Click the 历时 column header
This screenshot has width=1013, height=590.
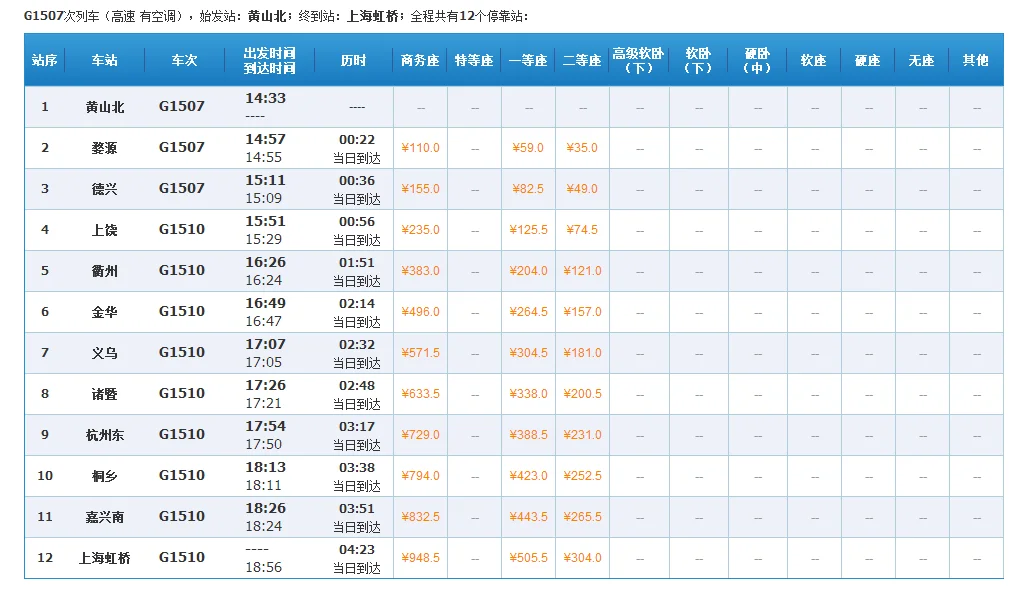pos(356,60)
